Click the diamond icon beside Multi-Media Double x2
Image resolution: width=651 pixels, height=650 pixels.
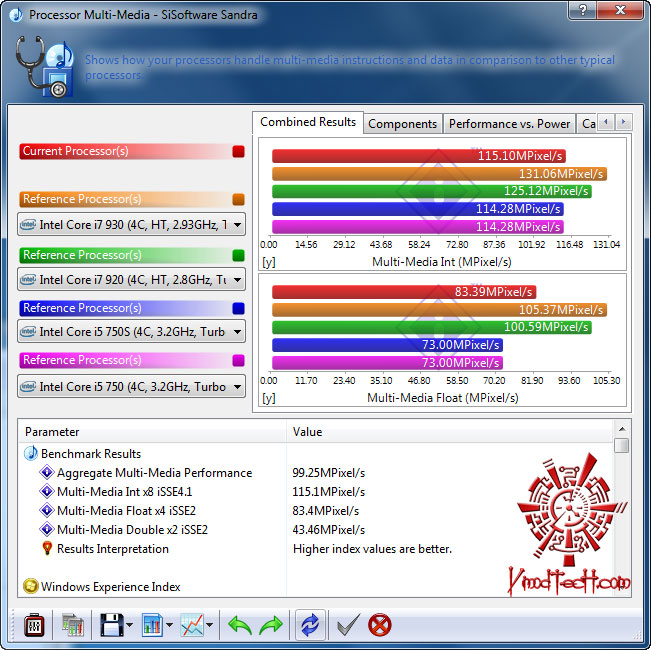coord(46,530)
